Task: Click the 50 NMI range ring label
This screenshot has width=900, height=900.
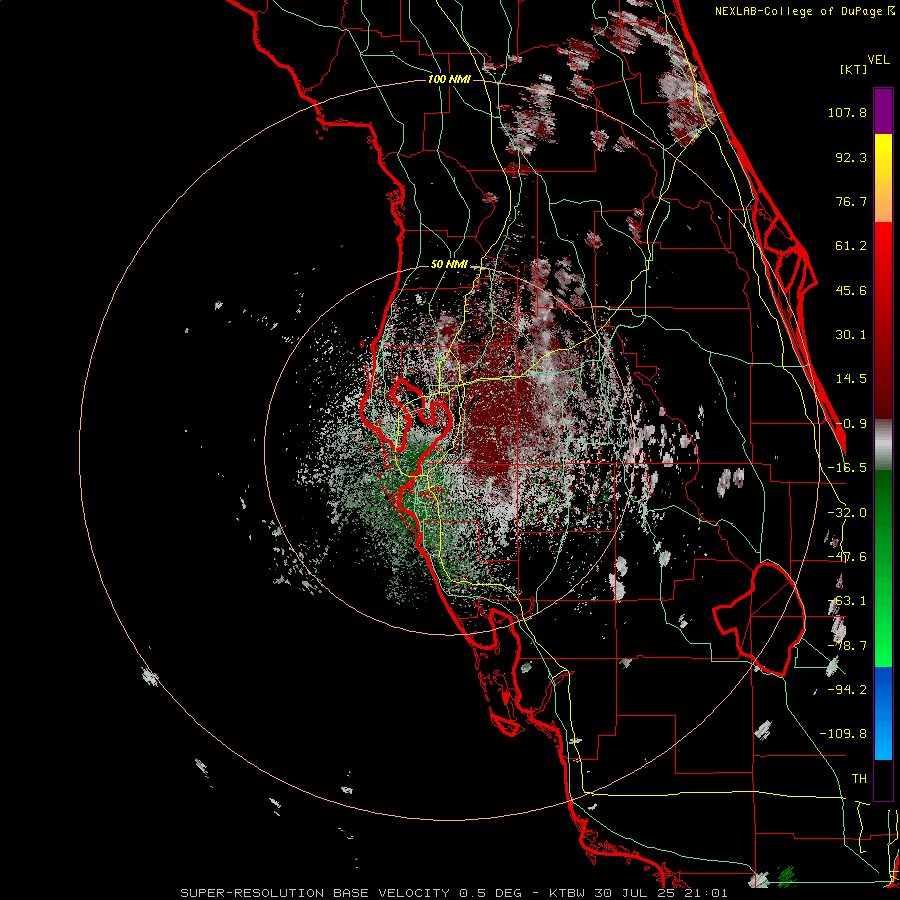Action: [x=449, y=265]
